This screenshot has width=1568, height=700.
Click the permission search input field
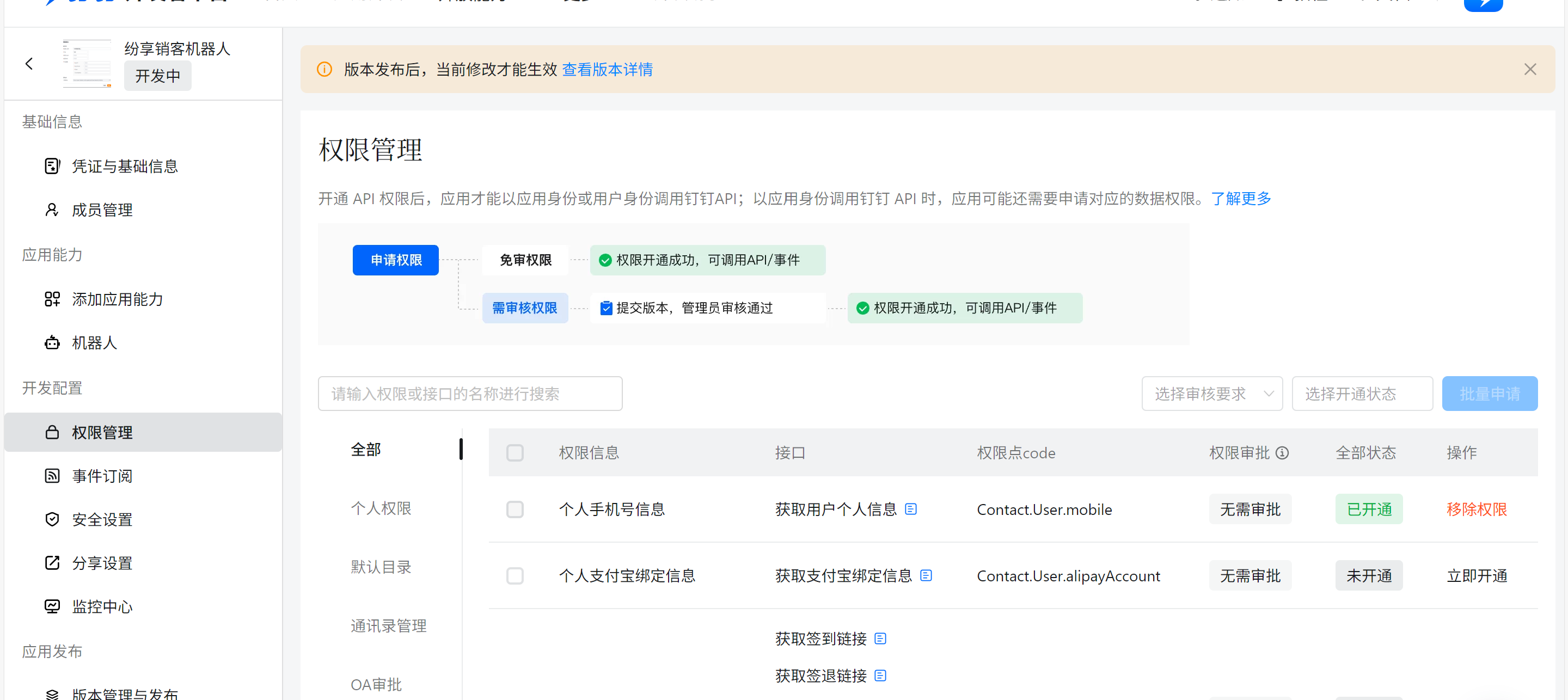470,394
